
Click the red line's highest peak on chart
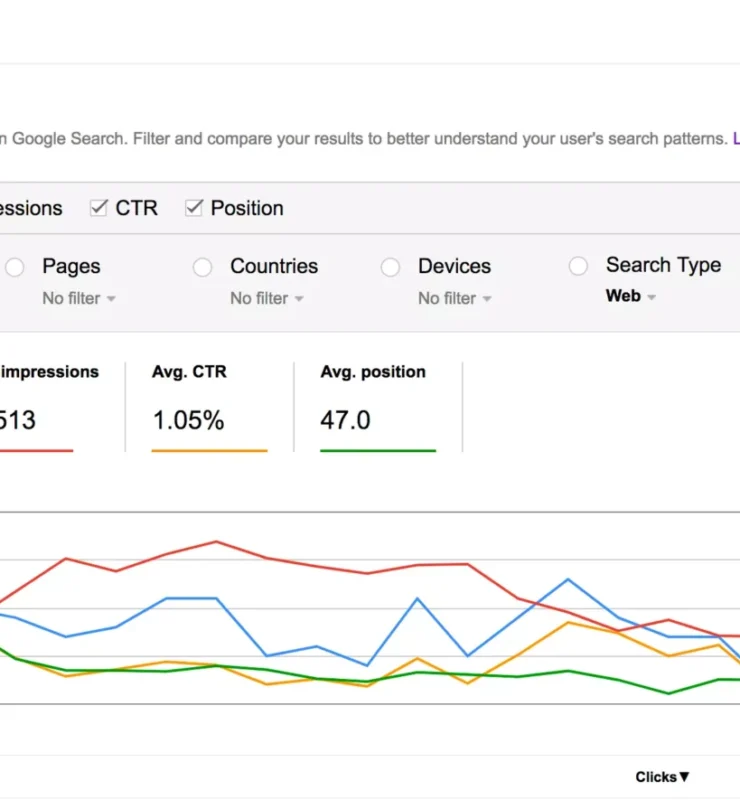216,542
